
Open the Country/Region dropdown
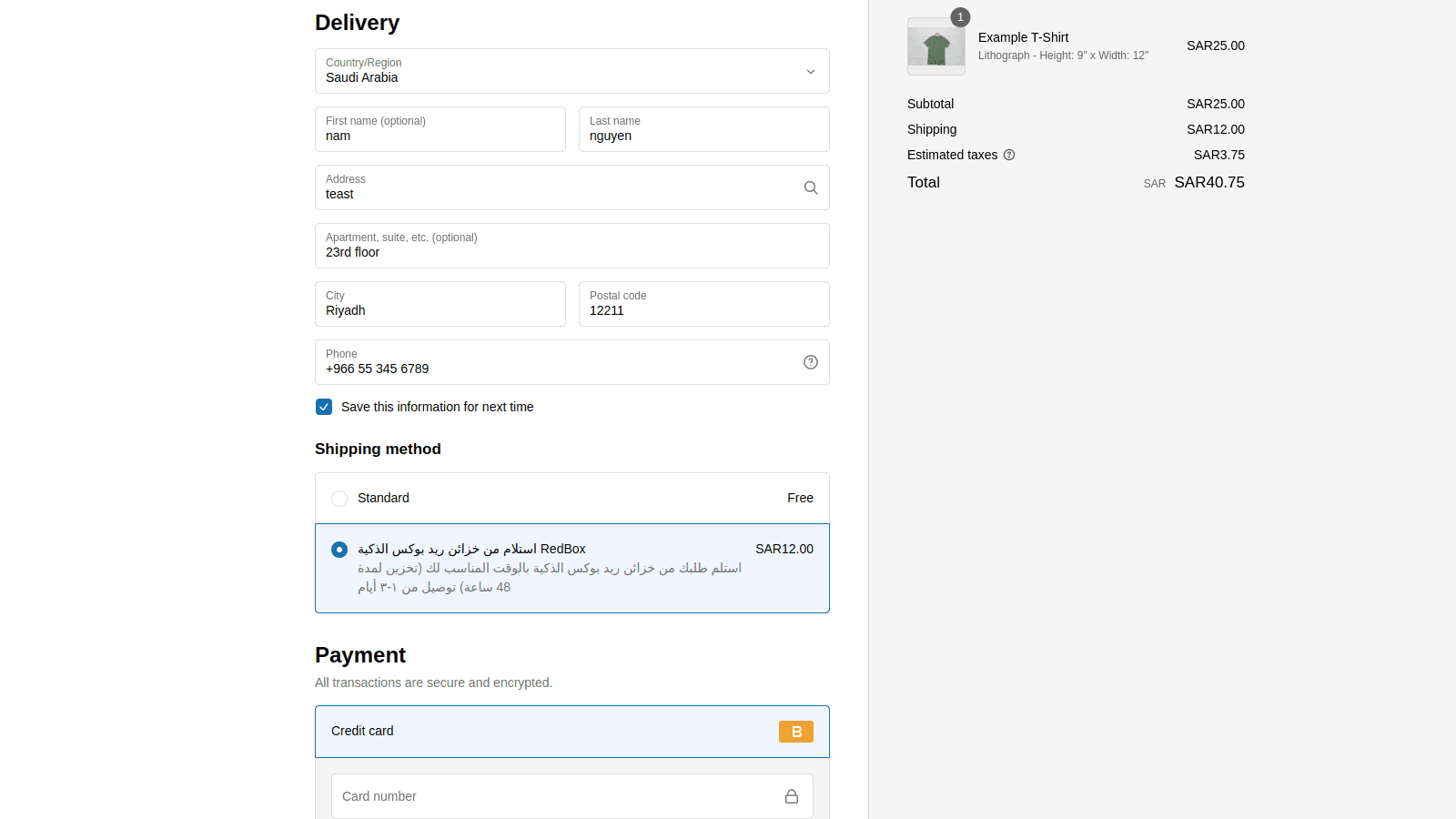point(809,71)
